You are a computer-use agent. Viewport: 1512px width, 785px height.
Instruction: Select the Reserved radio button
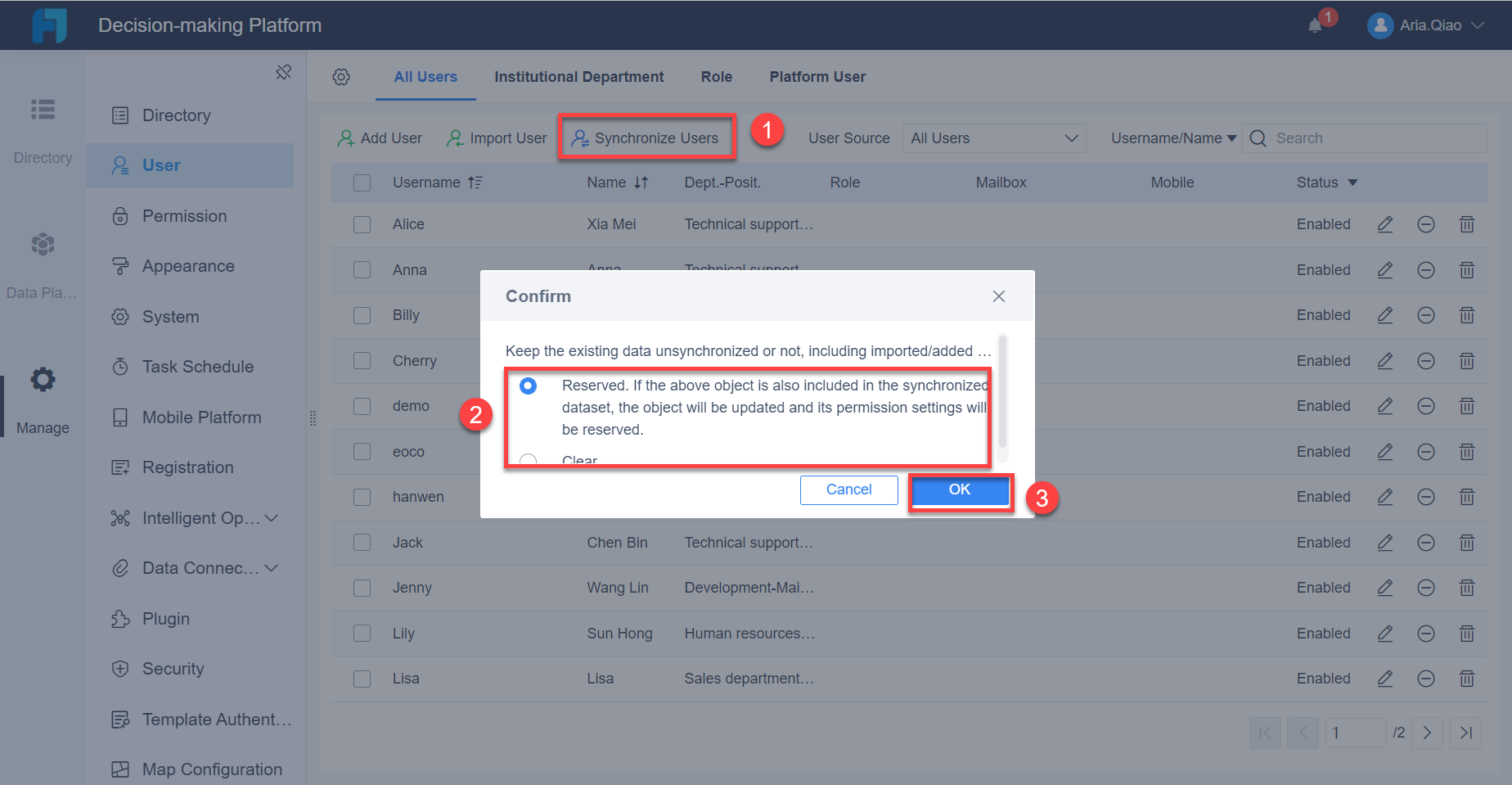[x=528, y=385]
